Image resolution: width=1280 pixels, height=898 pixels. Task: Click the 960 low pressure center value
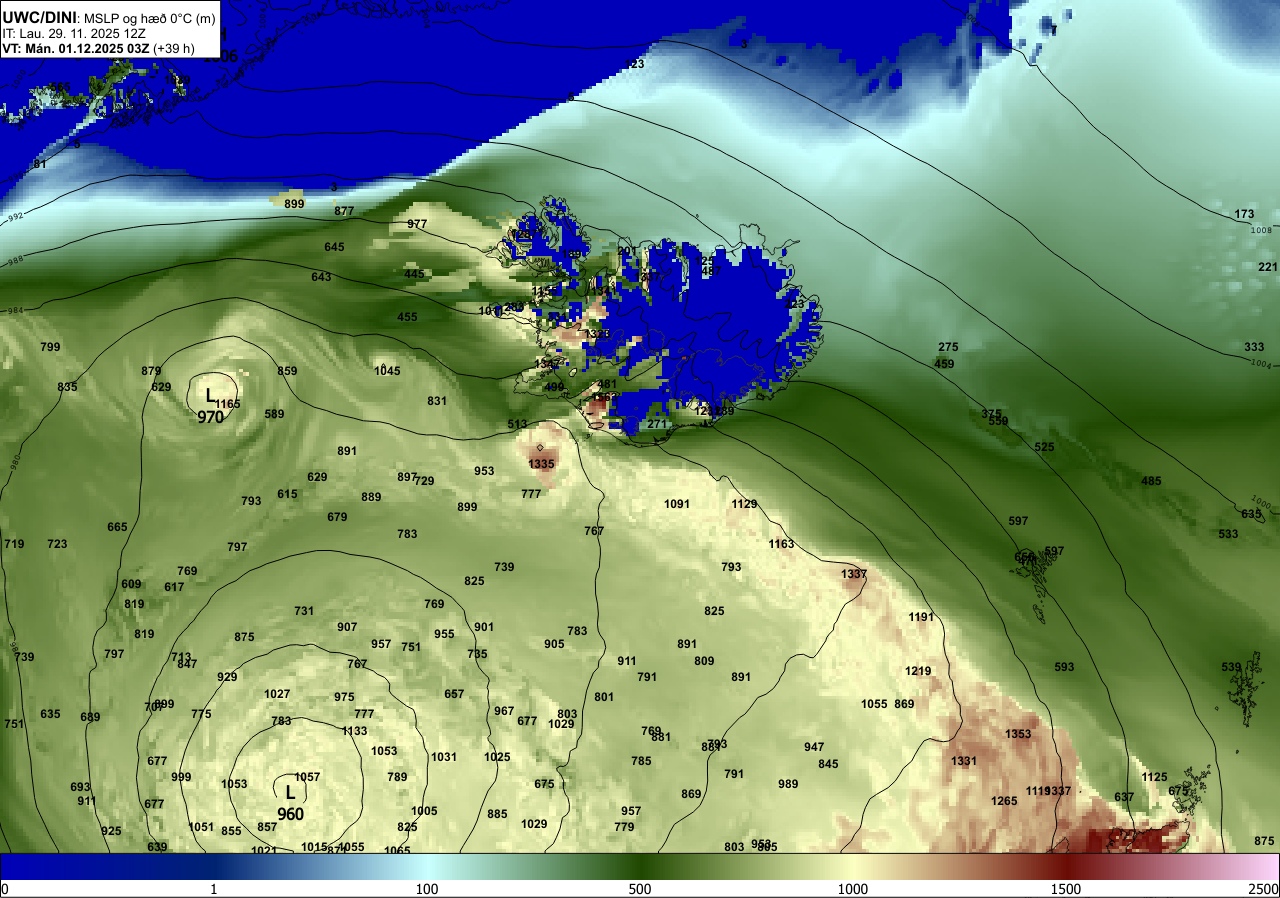pyautogui.click(x=291, y=815)
